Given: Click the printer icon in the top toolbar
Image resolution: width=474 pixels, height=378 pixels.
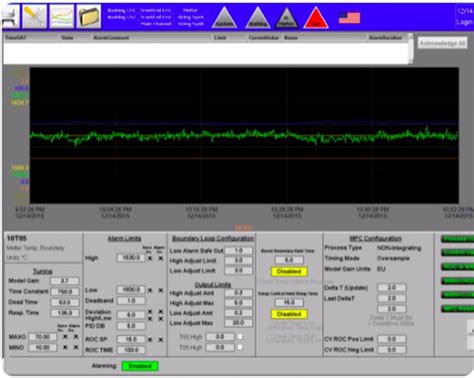Looking at the screenshot, I should click(x=10, y=16).
